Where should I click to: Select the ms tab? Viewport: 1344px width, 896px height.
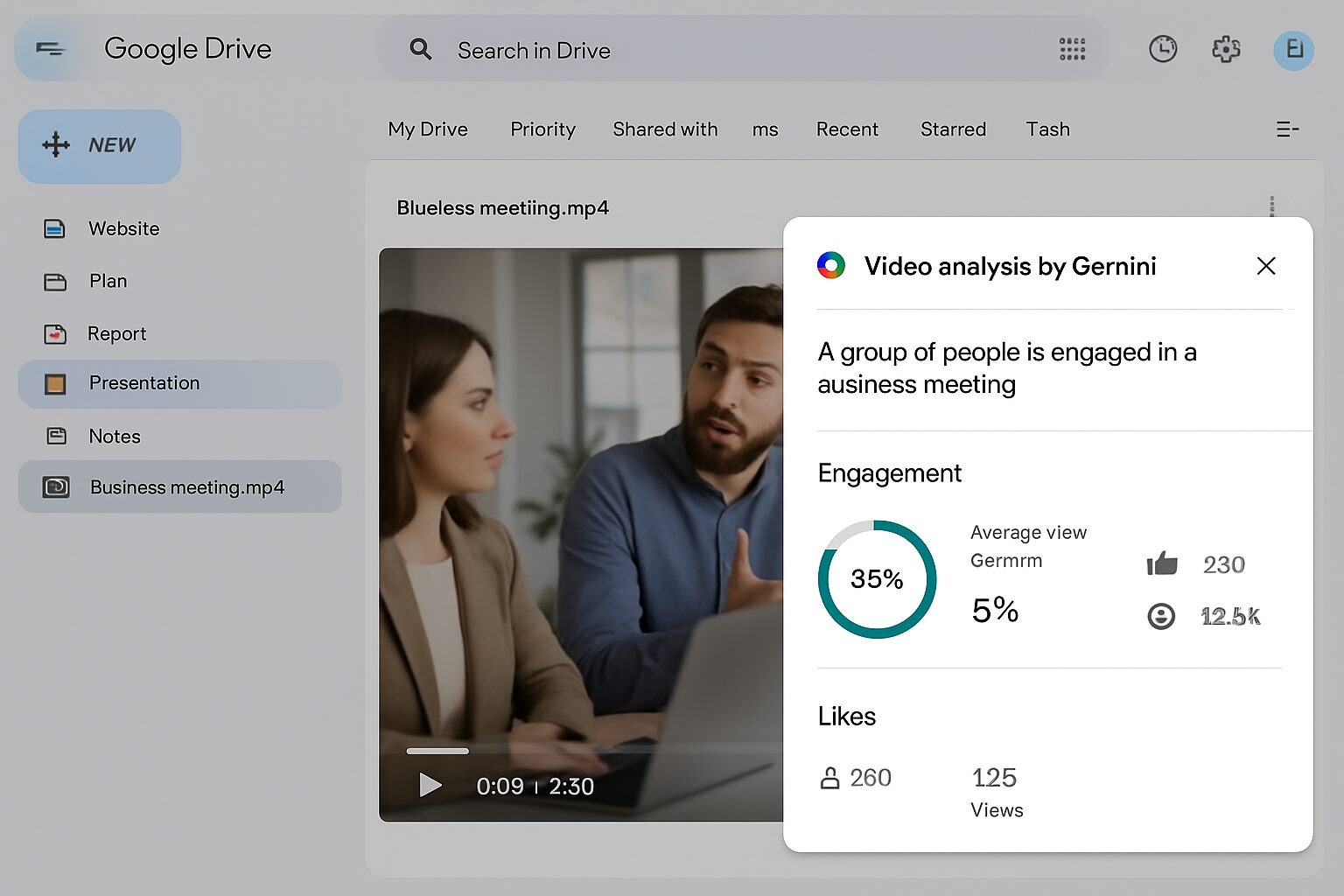tap(765, 130)
